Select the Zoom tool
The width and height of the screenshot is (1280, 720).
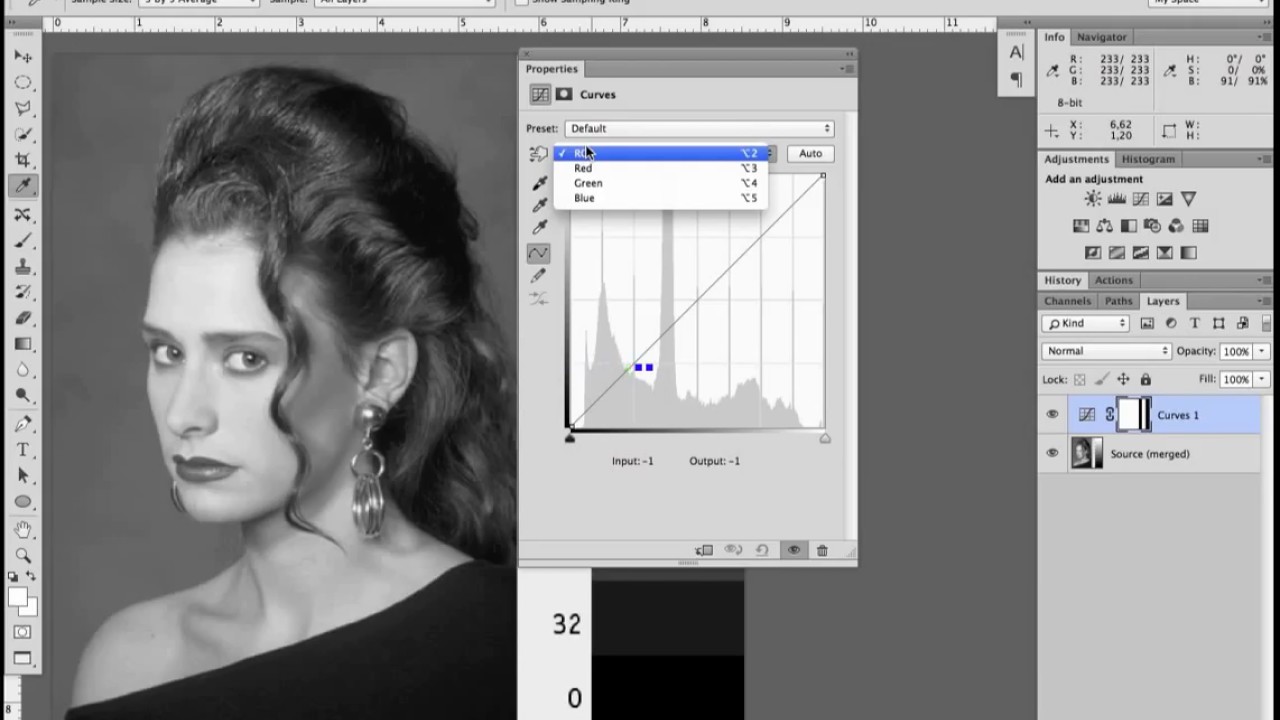pyautogui.click(x=23, y=555)
